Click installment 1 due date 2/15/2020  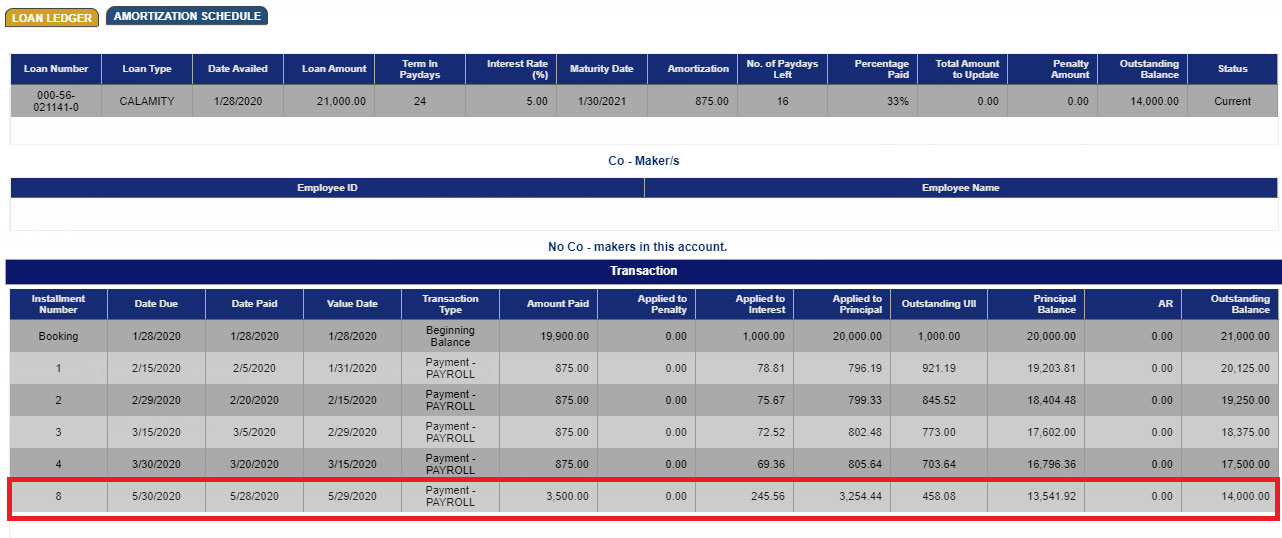click(157, 368)
